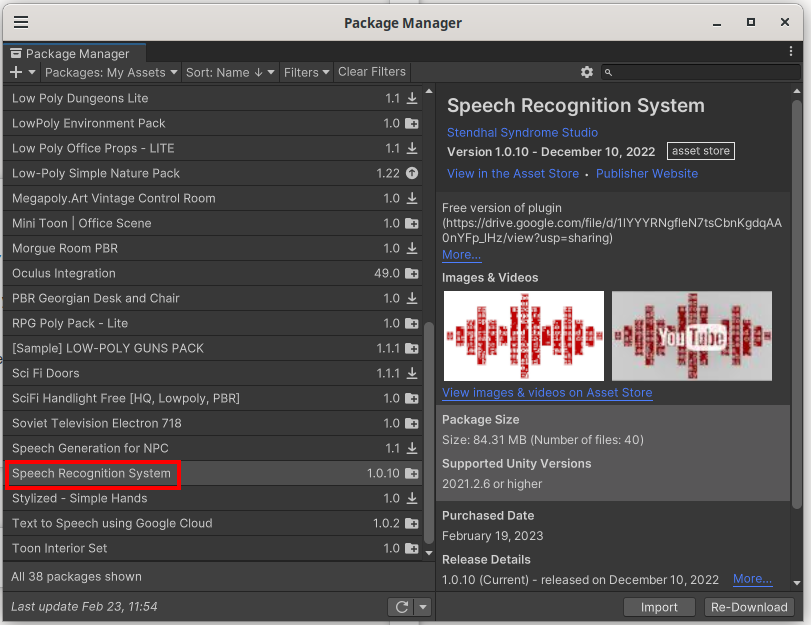The height and width of the screenshot is (625, 811).
Task: Click the package search input field
Action: coord(700,72)
